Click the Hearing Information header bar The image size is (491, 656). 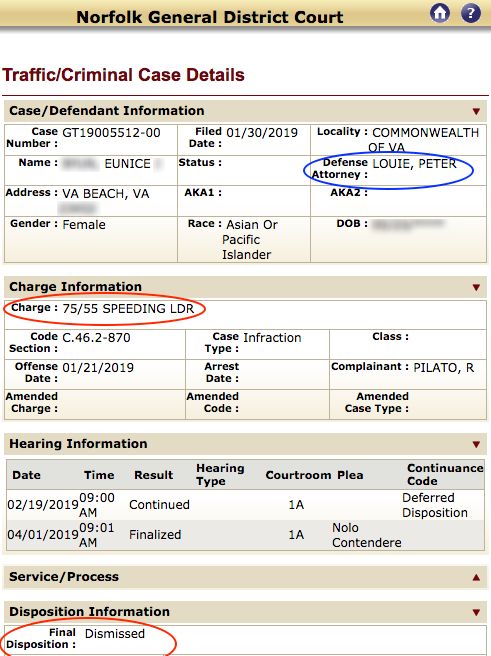(246, 444)
